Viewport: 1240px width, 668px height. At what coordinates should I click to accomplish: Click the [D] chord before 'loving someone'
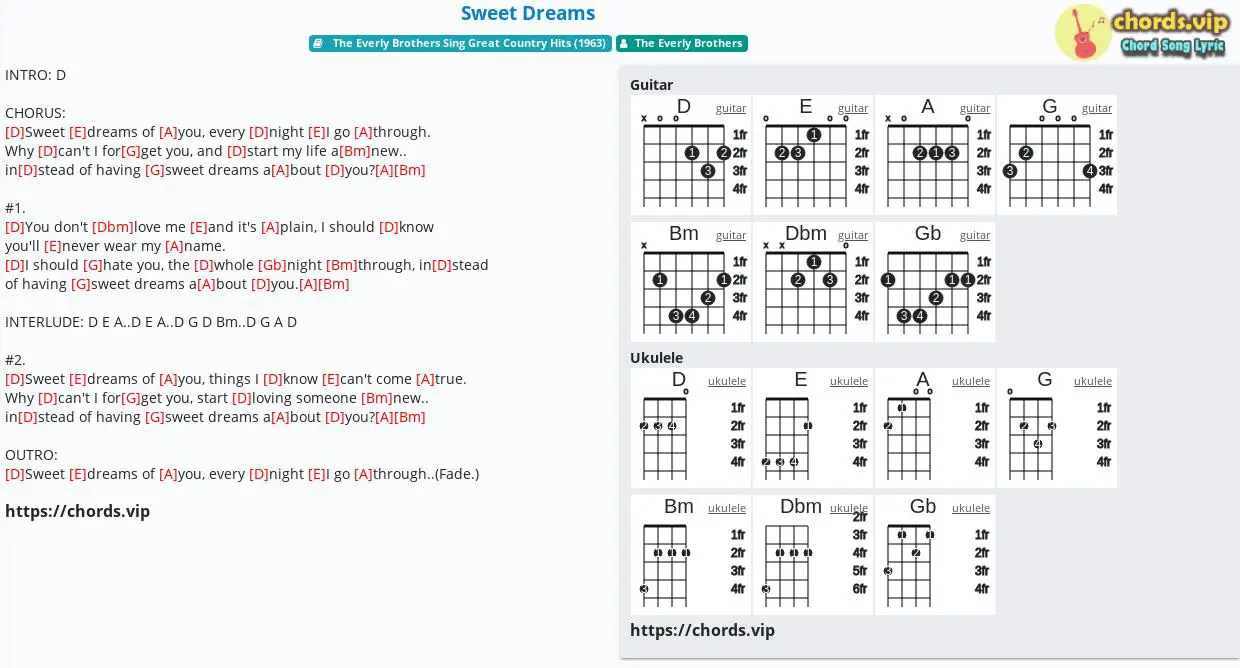point(242,398)
